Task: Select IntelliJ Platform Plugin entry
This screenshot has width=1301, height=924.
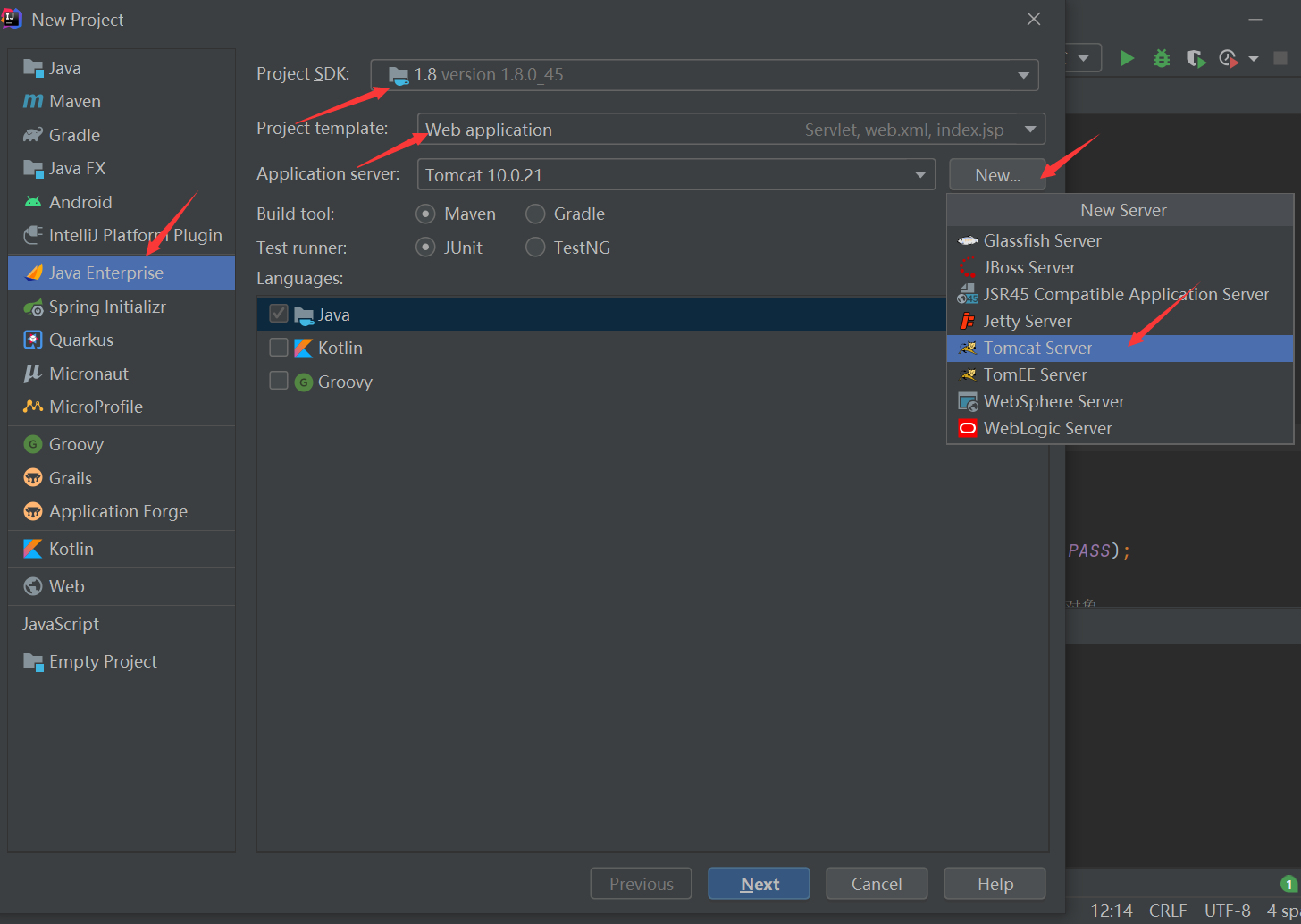Action: [122, 235]
